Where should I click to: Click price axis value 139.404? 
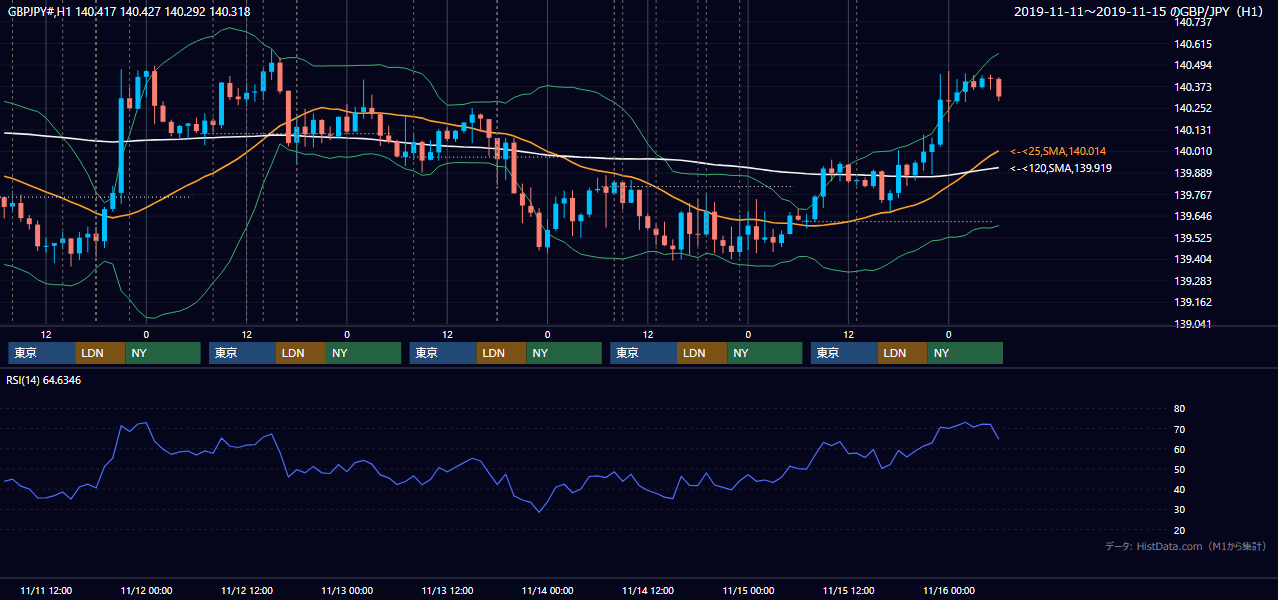tap(1193, 259)
